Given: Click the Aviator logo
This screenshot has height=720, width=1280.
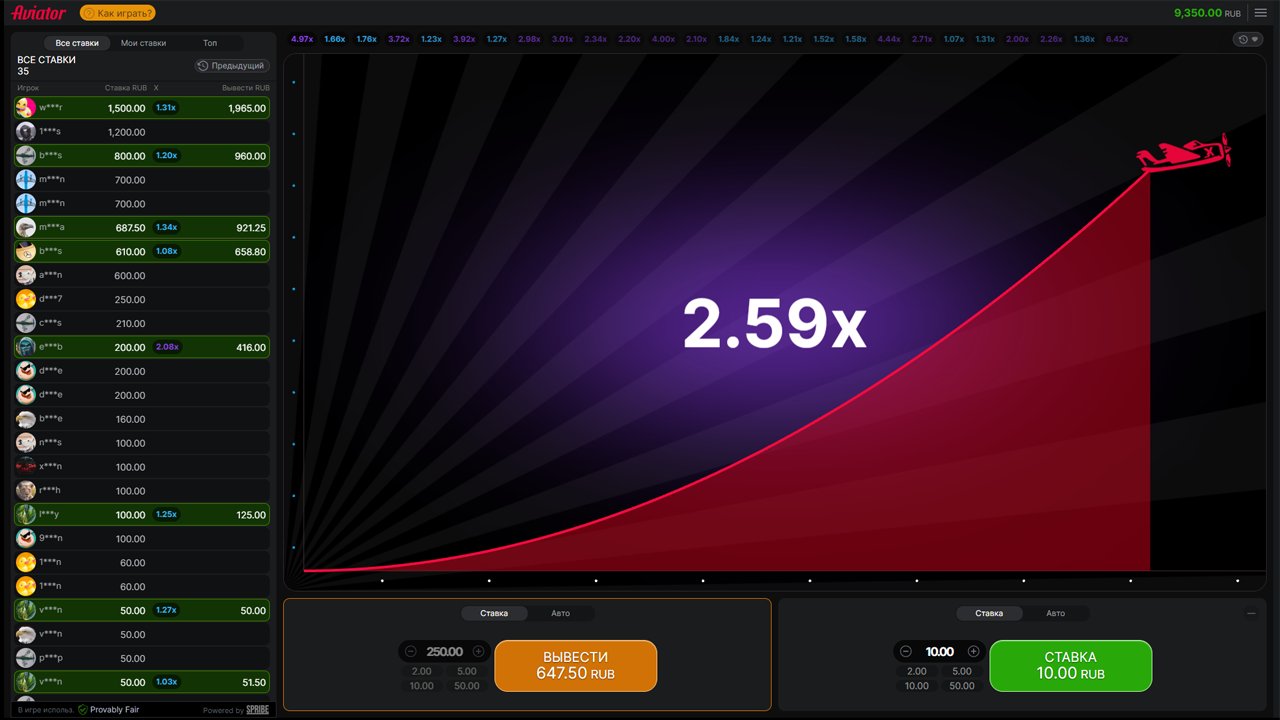Looking at the screenshot, I should (39, 13).
